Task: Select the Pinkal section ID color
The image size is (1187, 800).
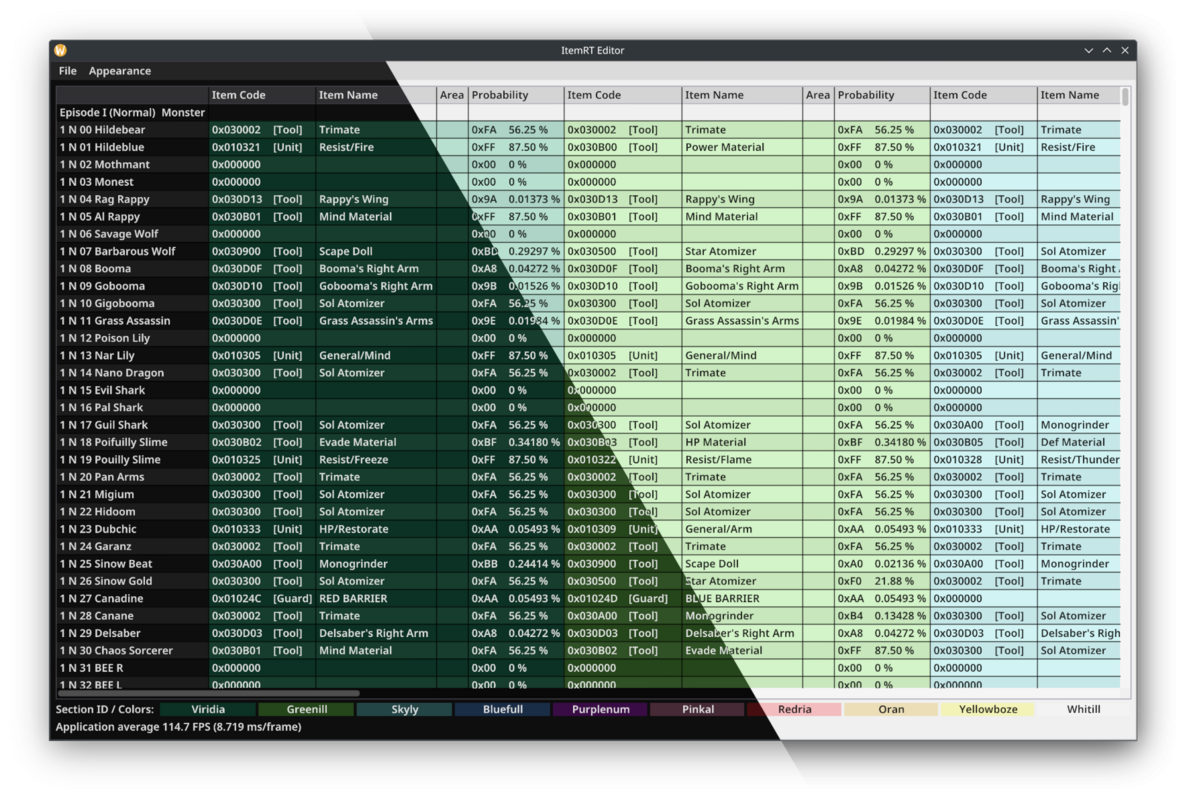Action: coord(697,709)
